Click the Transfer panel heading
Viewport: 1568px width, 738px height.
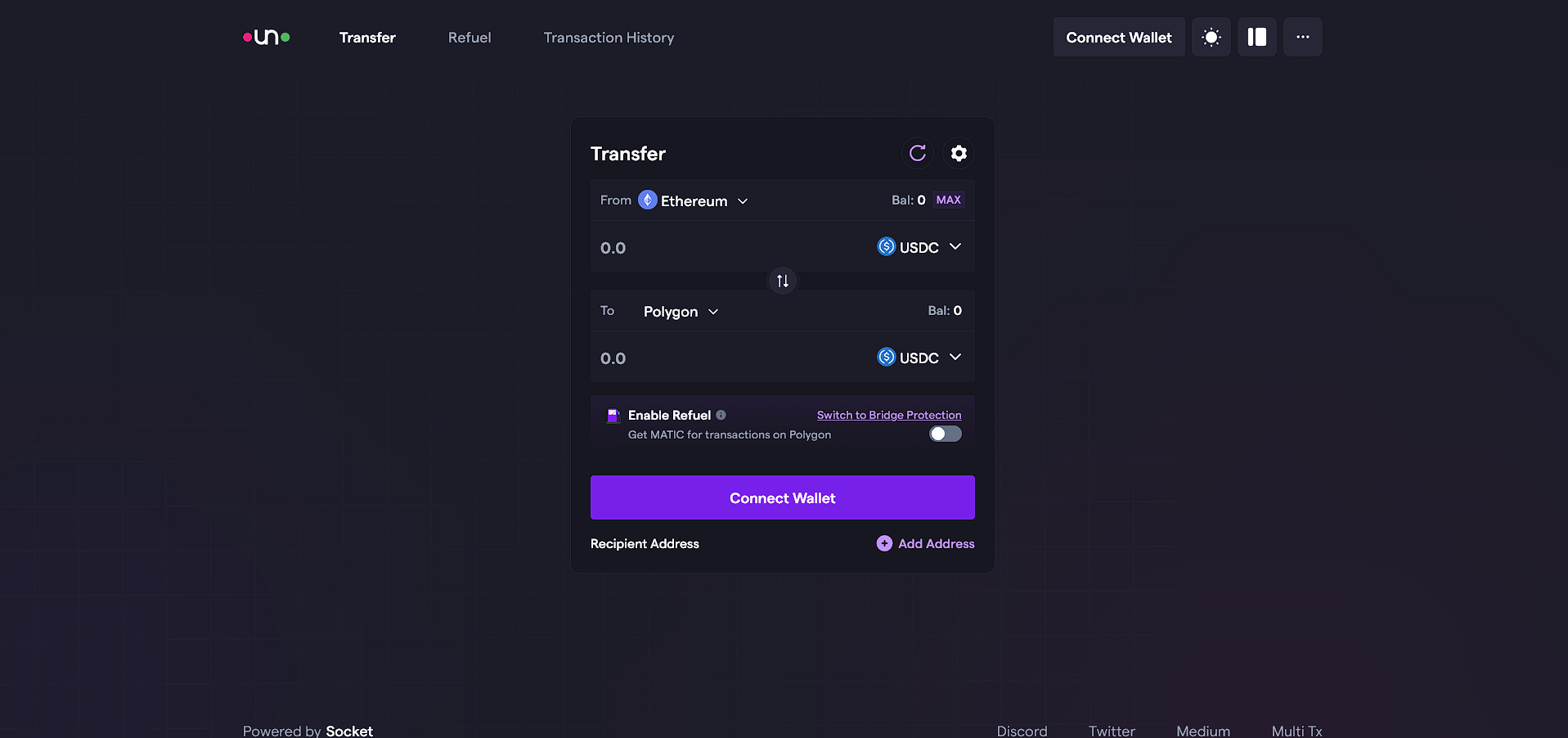click(x=628, y=154)
